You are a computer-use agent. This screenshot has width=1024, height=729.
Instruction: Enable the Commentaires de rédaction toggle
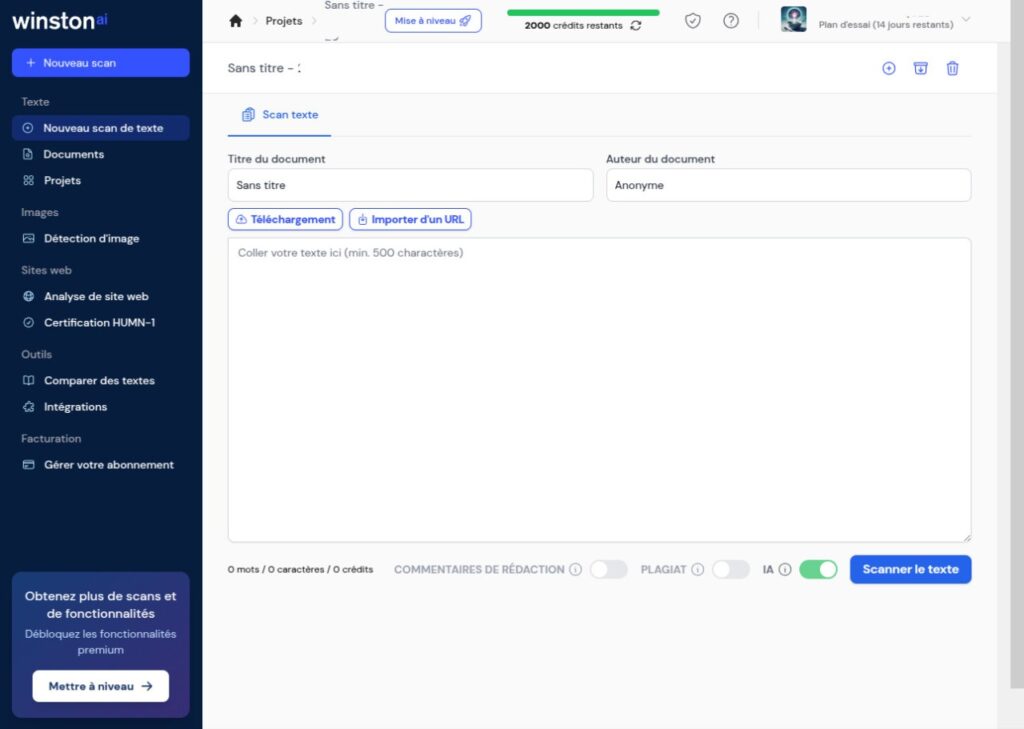click(608, 569)
